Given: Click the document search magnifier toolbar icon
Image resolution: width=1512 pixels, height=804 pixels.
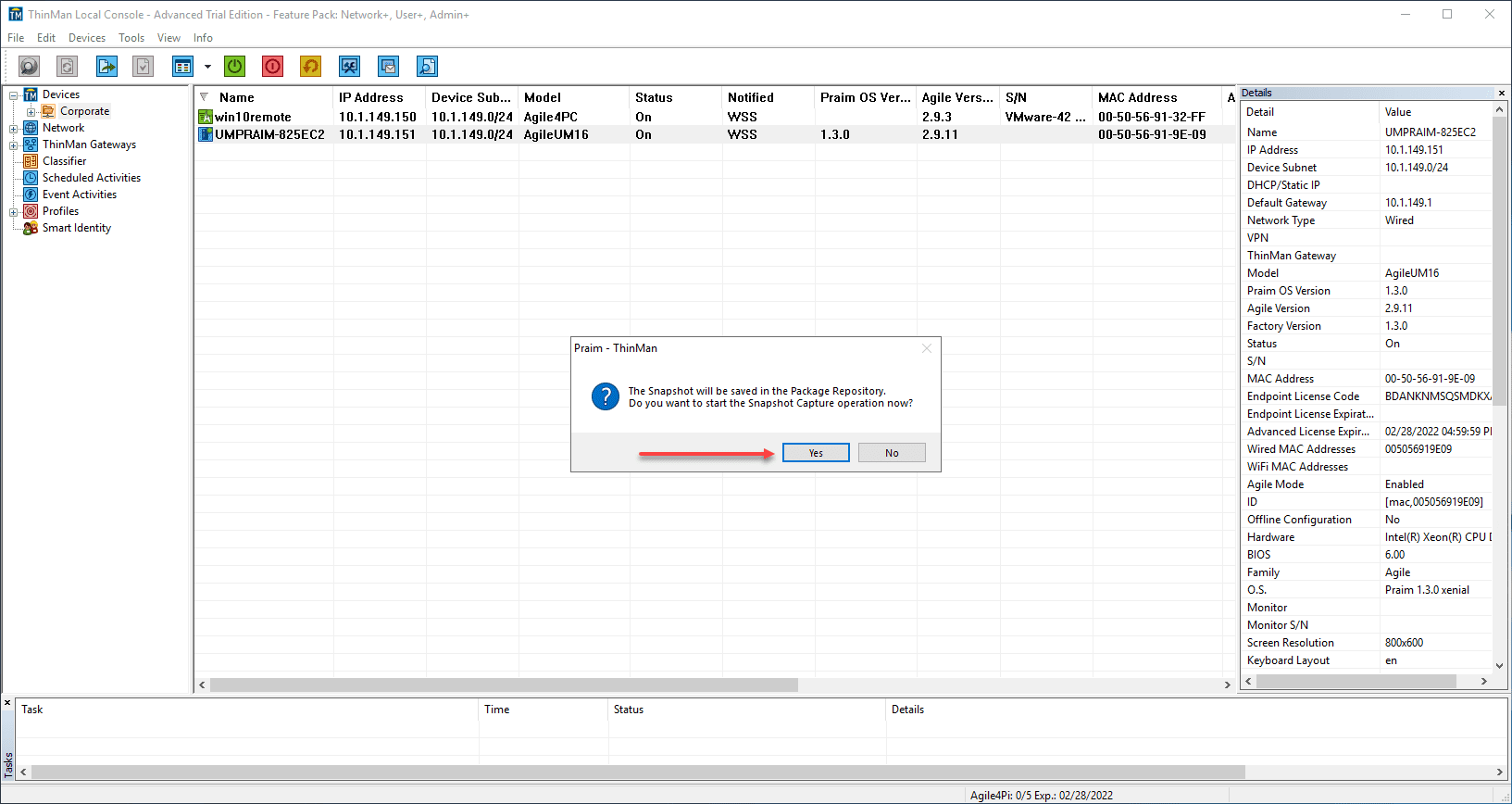Looking at the screenshot, I should point(427,67).
